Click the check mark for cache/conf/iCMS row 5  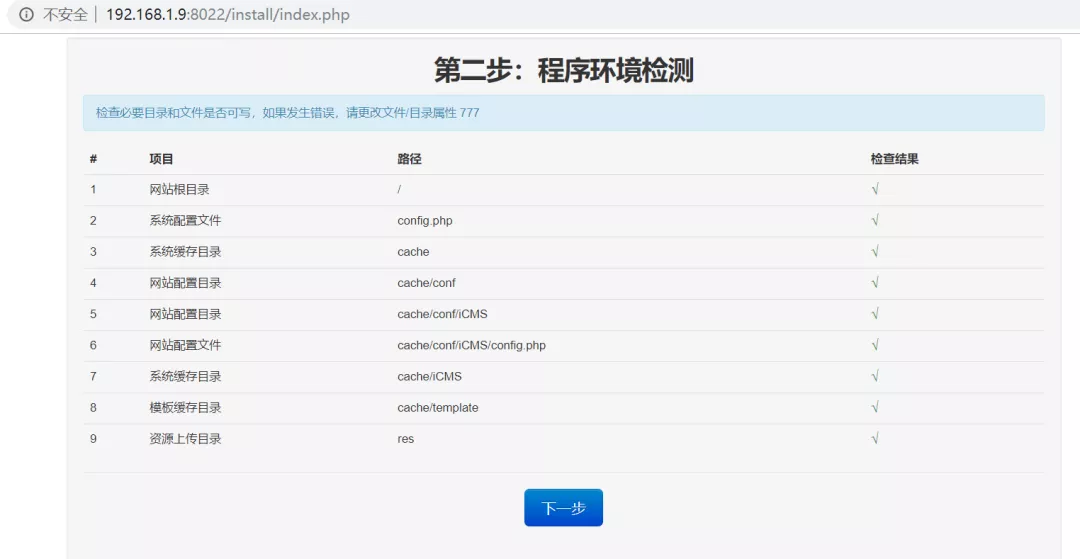[x=875, y=314]
